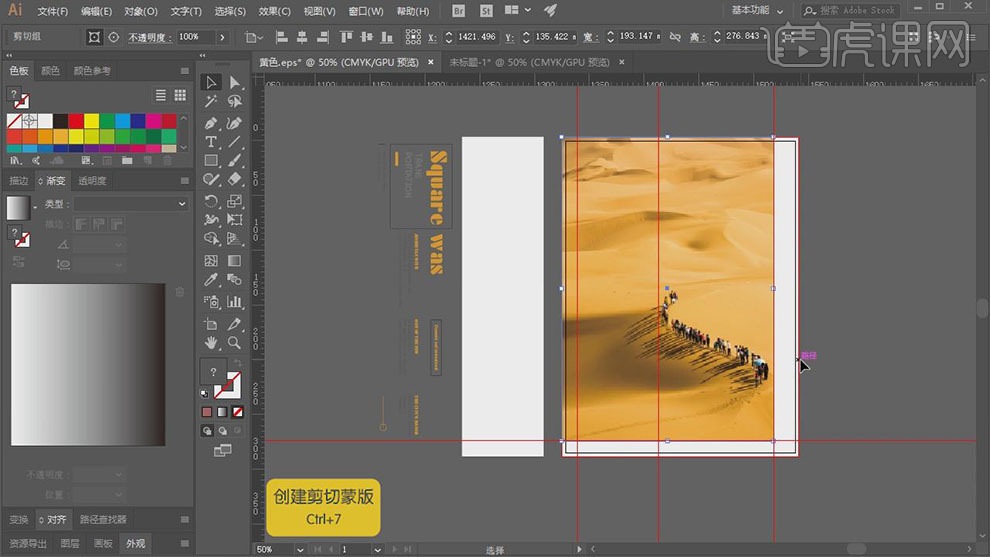Toggle constrain width and height proportions
990x557 pixels.
pos(674,37)
